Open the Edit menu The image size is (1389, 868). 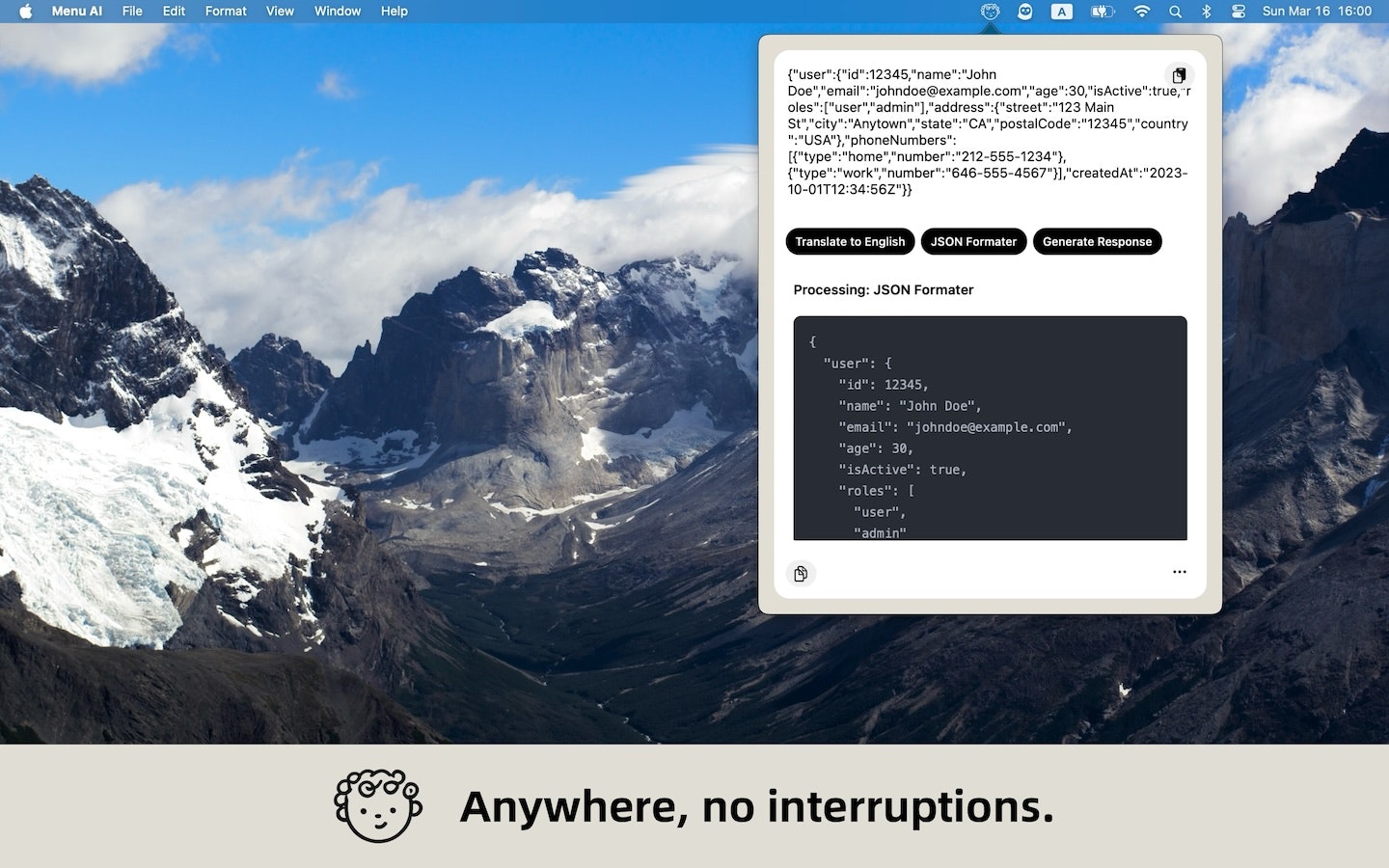tap(174, 12)
